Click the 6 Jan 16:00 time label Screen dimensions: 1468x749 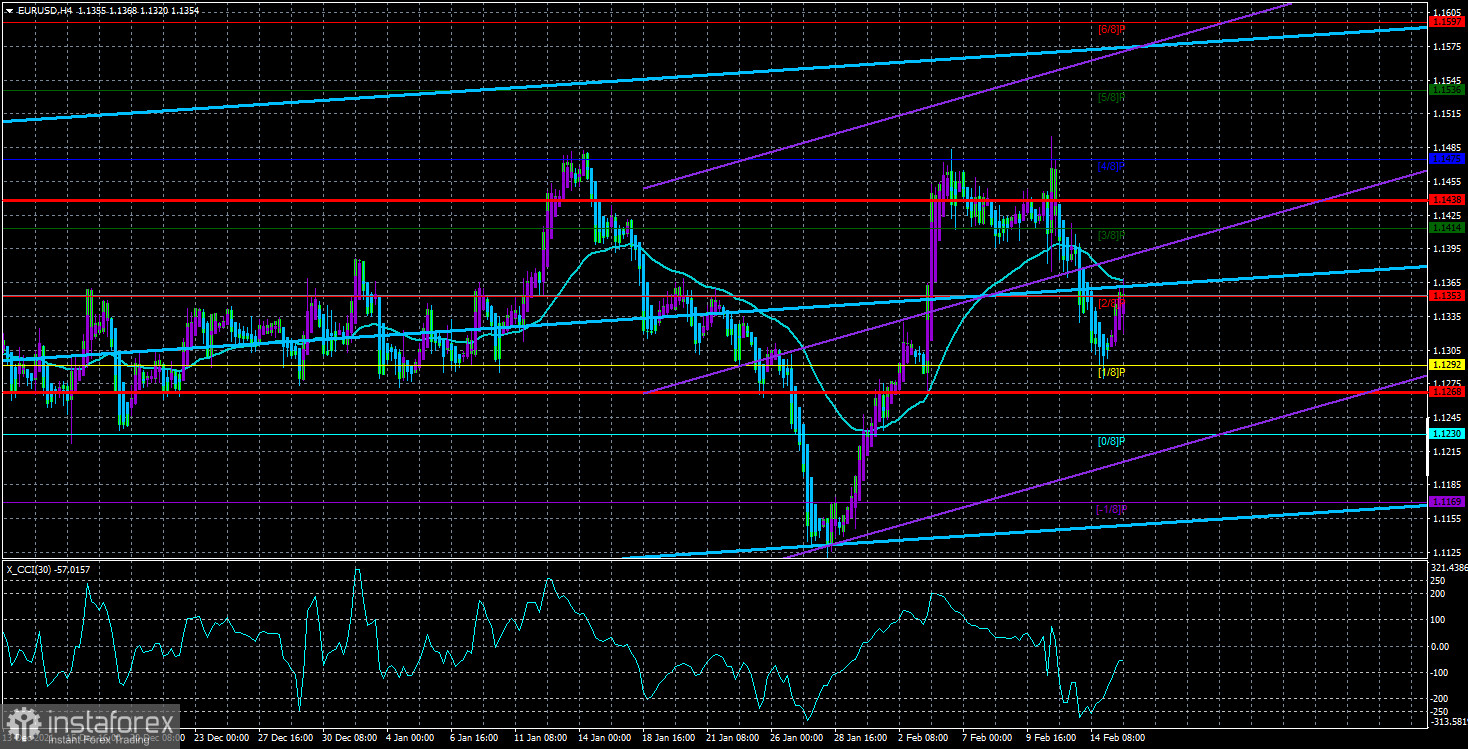[472, 738]
